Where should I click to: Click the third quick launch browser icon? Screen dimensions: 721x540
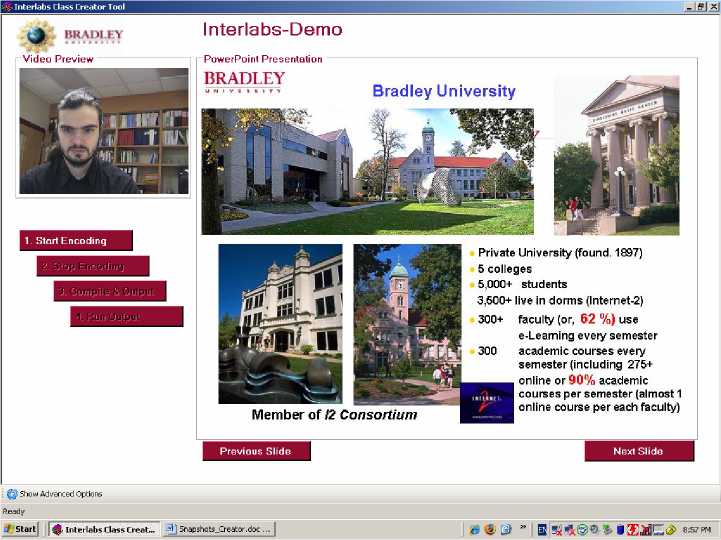pyautogui.click(x=506, y=529)
